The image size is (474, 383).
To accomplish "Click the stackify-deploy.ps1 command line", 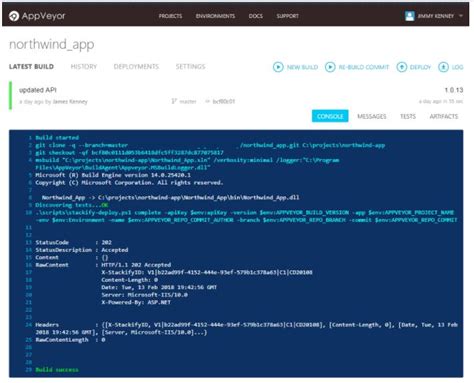I will [246, 216].
